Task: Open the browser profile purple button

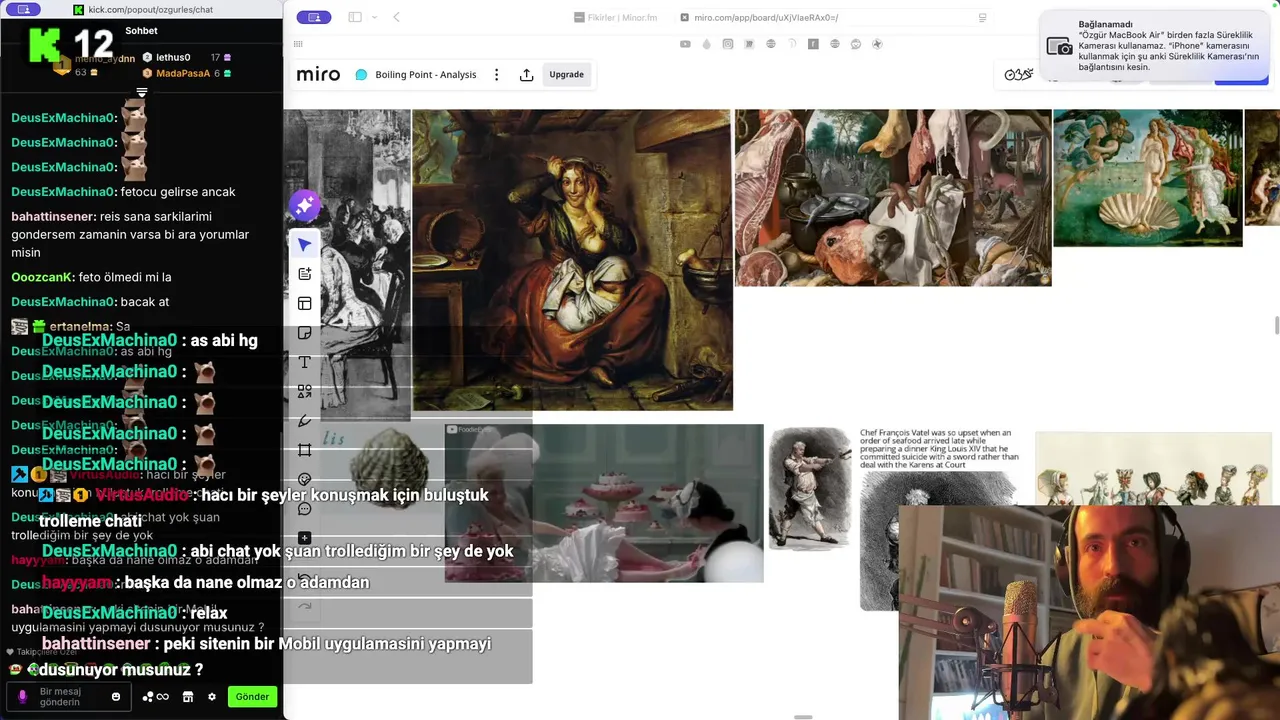Action: 314,17
